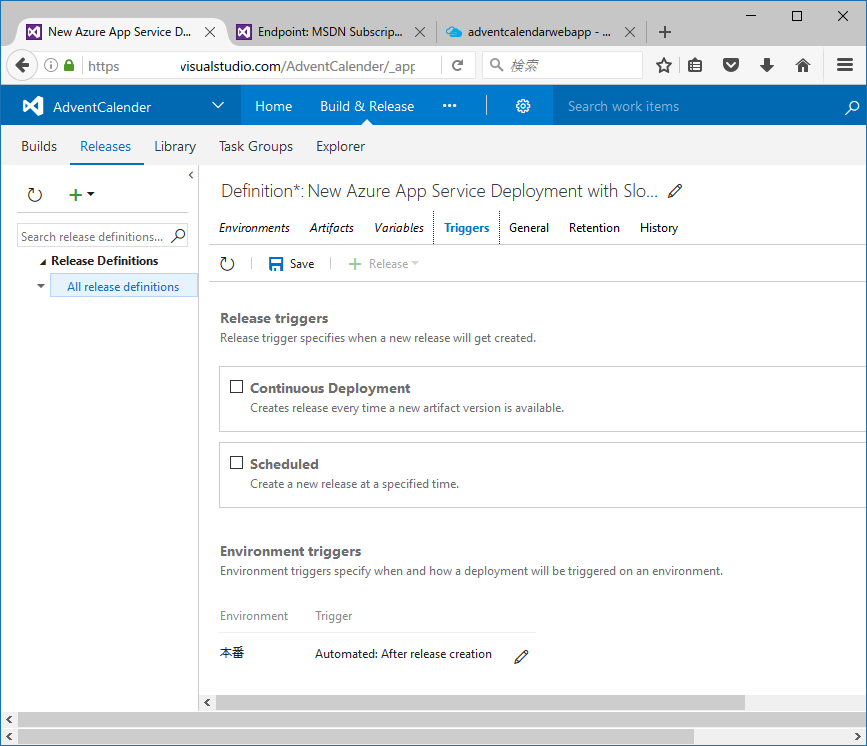The height and width of the screenshot is (746, 867).
Task: Open the more hubs ellipsis menu
Action: click(450, 106)
